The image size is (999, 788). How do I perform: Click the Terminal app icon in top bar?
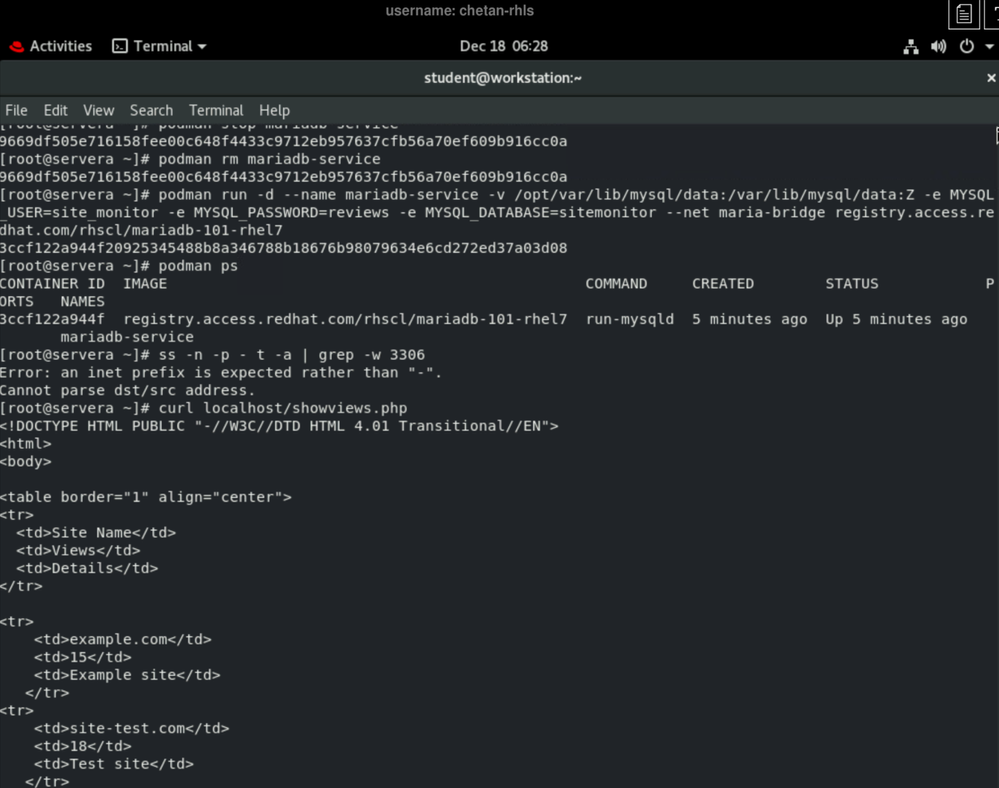[x=120, y=46]
